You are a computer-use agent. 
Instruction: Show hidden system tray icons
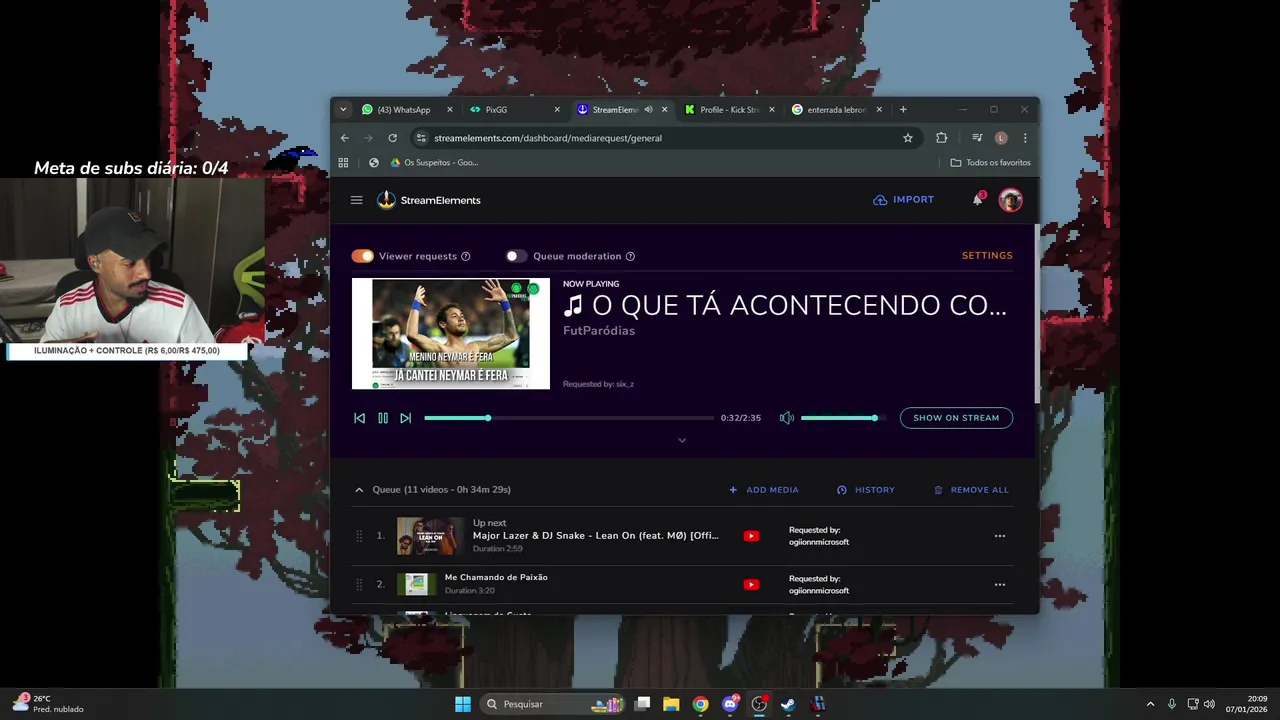click(1150, 704)
